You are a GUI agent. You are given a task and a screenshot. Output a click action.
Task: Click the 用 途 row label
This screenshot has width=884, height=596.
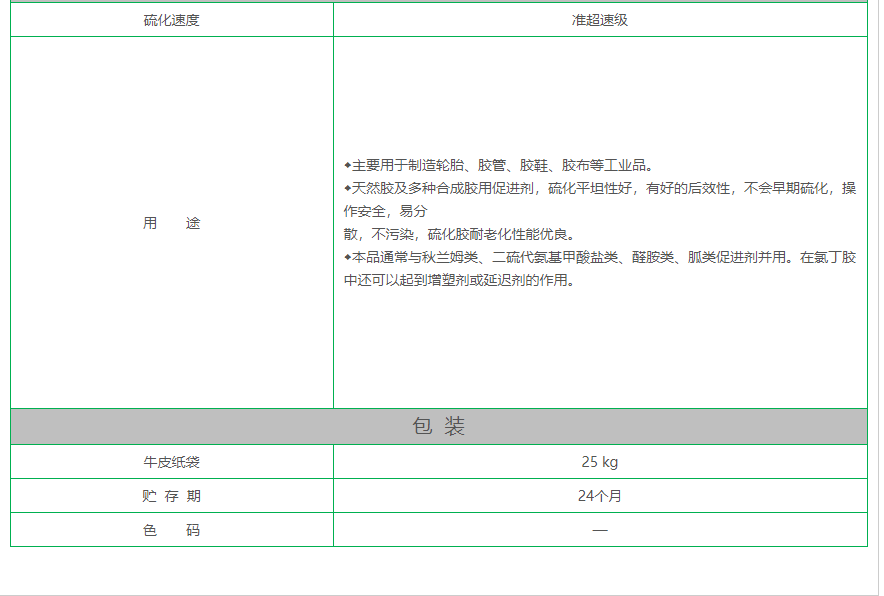click(x=171, y=223)
